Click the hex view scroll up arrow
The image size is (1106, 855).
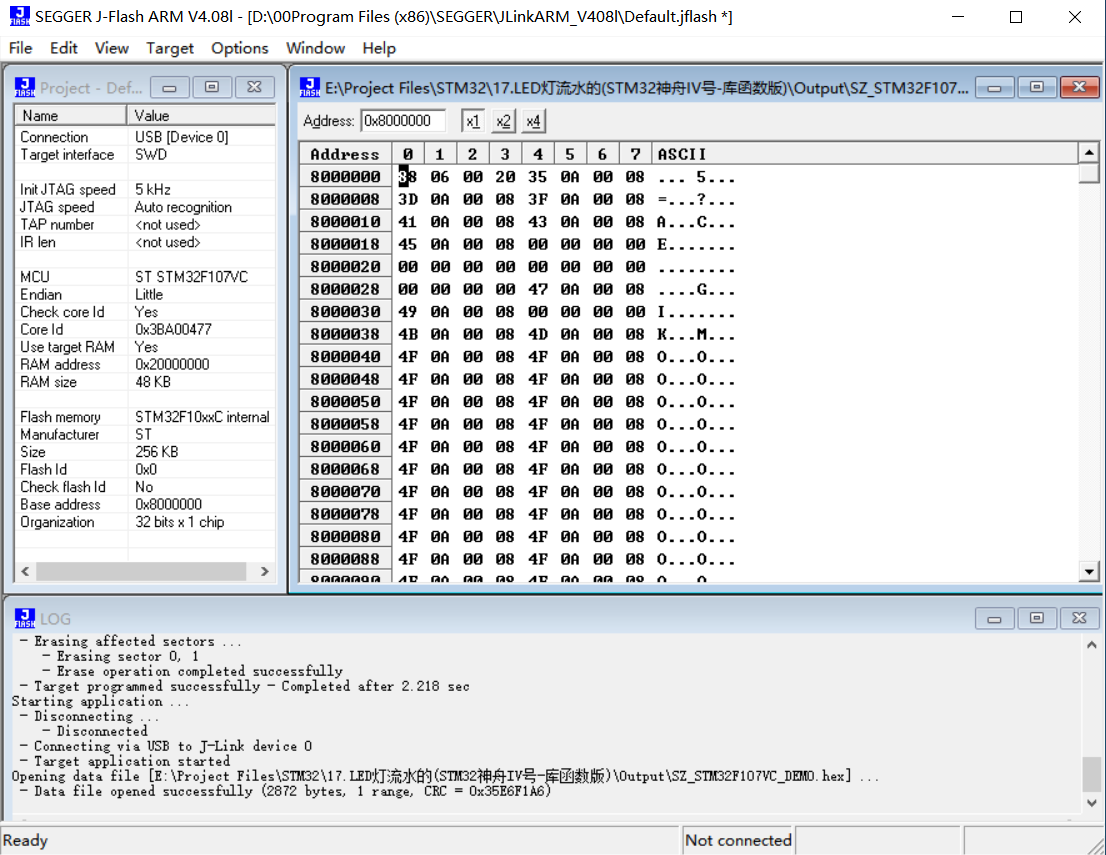[x=1089, y=152]
